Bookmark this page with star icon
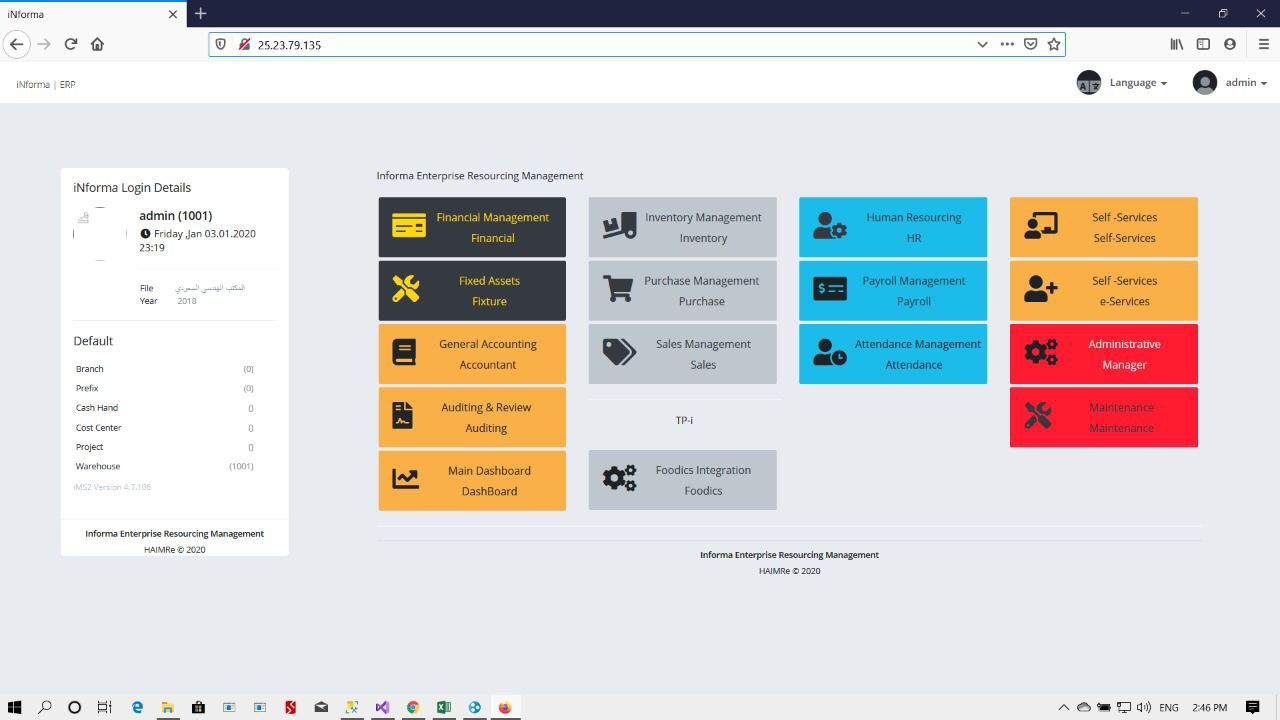Viewport: 1280px width, 720px height. tap(1053, 44)
